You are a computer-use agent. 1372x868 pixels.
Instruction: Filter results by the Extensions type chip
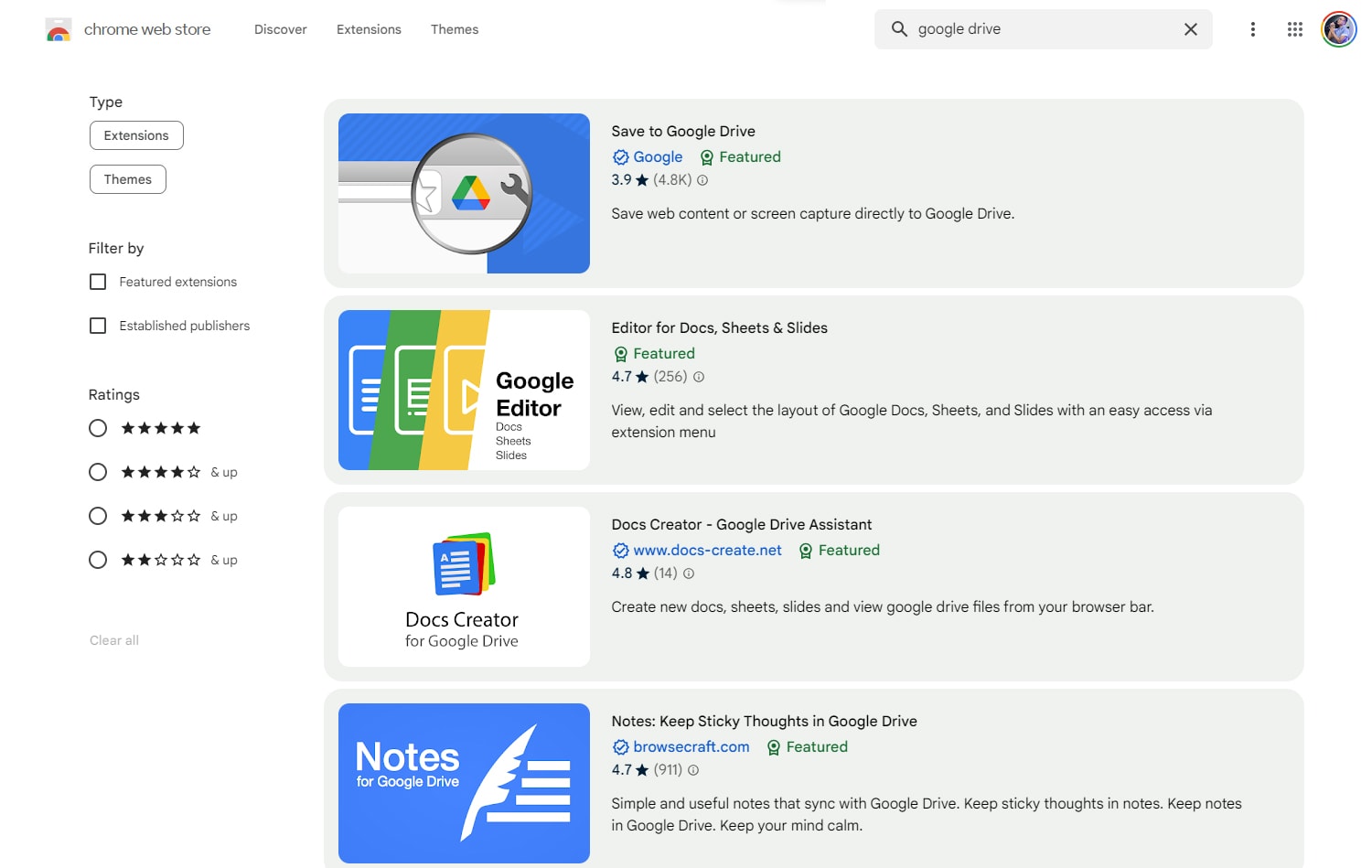click(136, 134)
